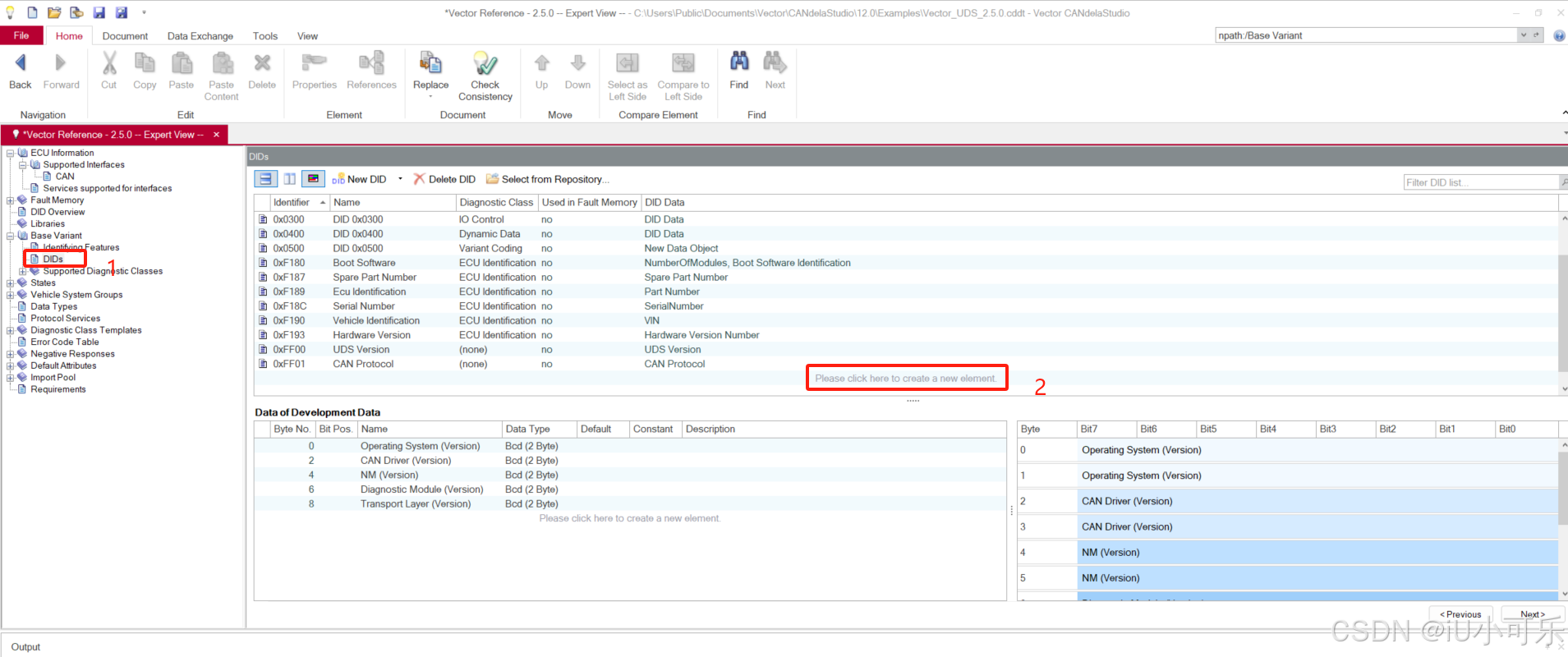Viewport: 1568px width, 657px height.
Task: Expand the Fault Memory tree node
Action: point(10,200)
